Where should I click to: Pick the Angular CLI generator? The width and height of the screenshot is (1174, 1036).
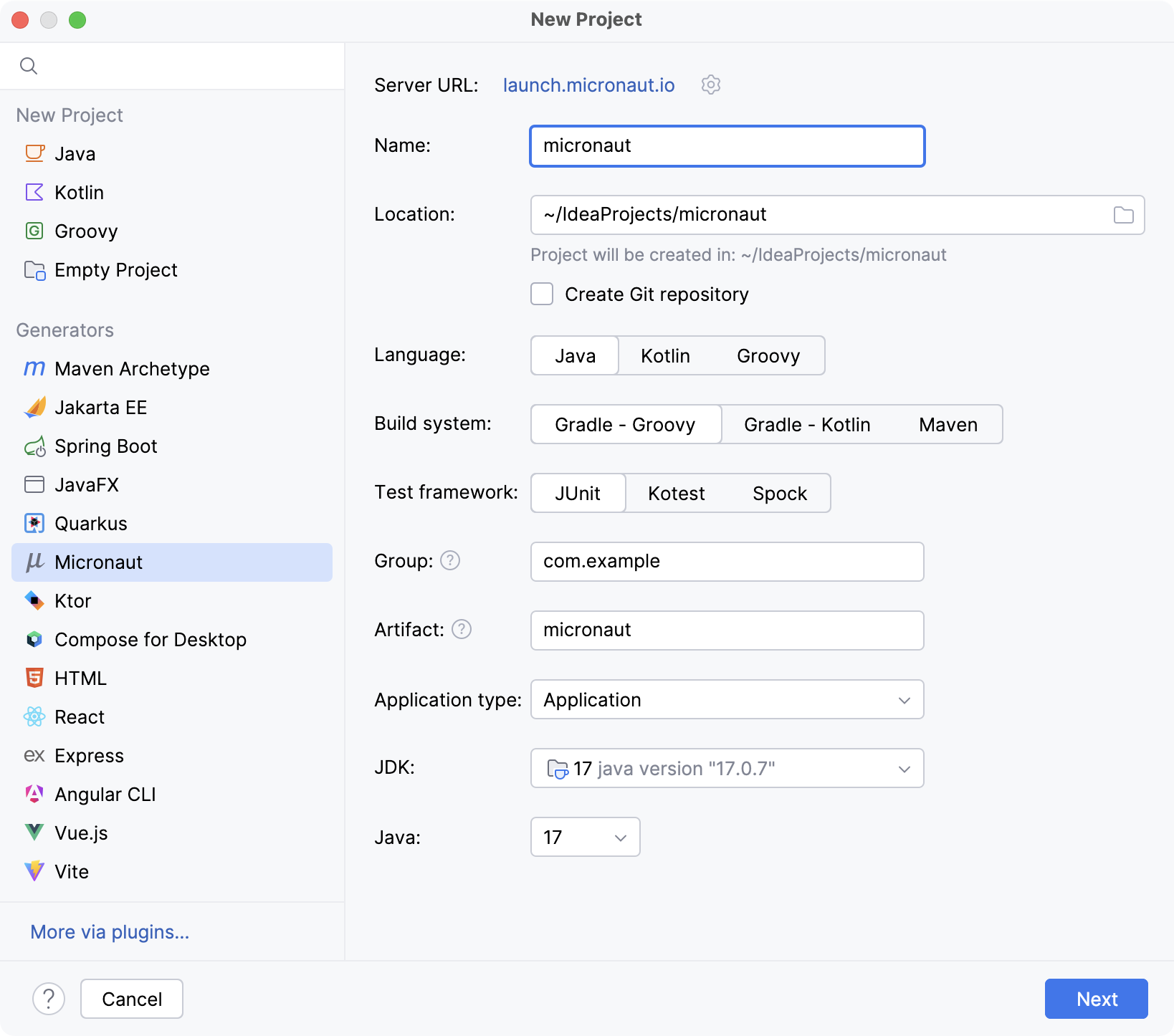pyautogui.click(x=105, y=795)
